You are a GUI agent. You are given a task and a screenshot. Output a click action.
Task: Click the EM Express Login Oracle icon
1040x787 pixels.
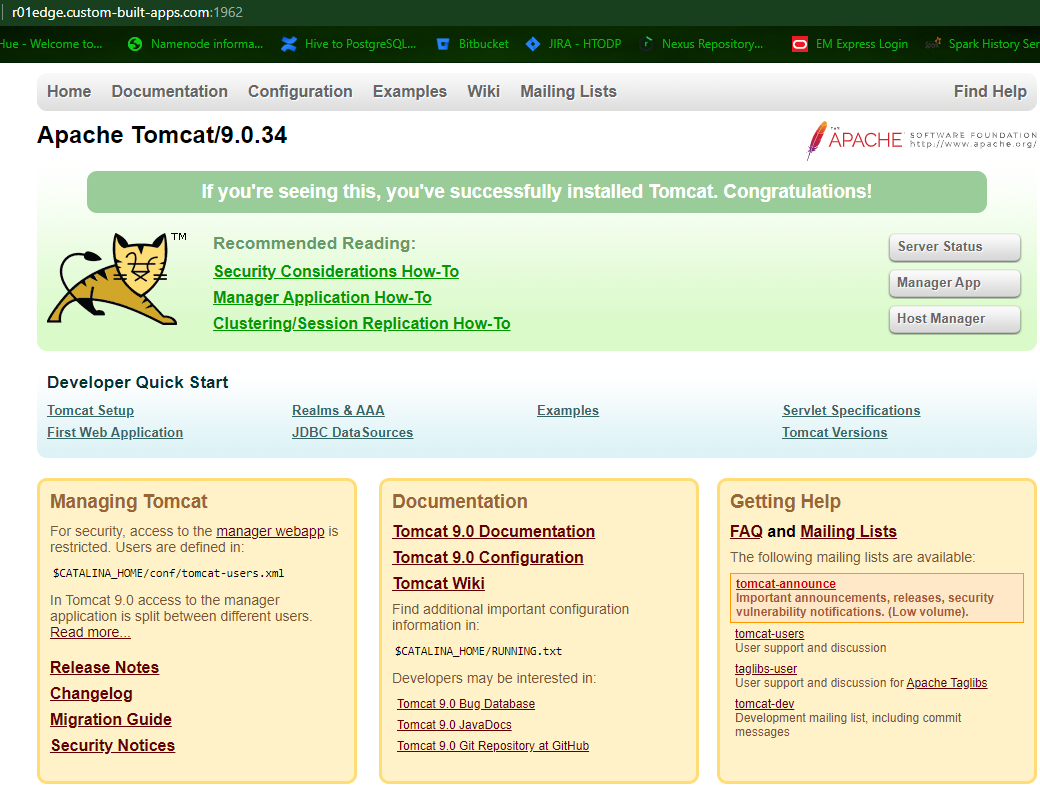[800, 44]
